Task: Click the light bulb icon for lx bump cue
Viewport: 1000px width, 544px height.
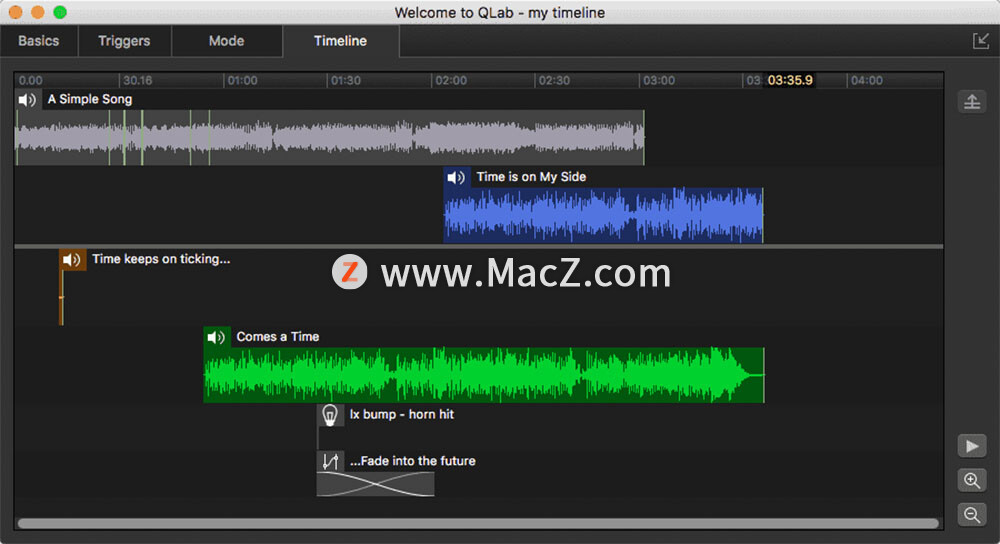Action: pos(330,415)
